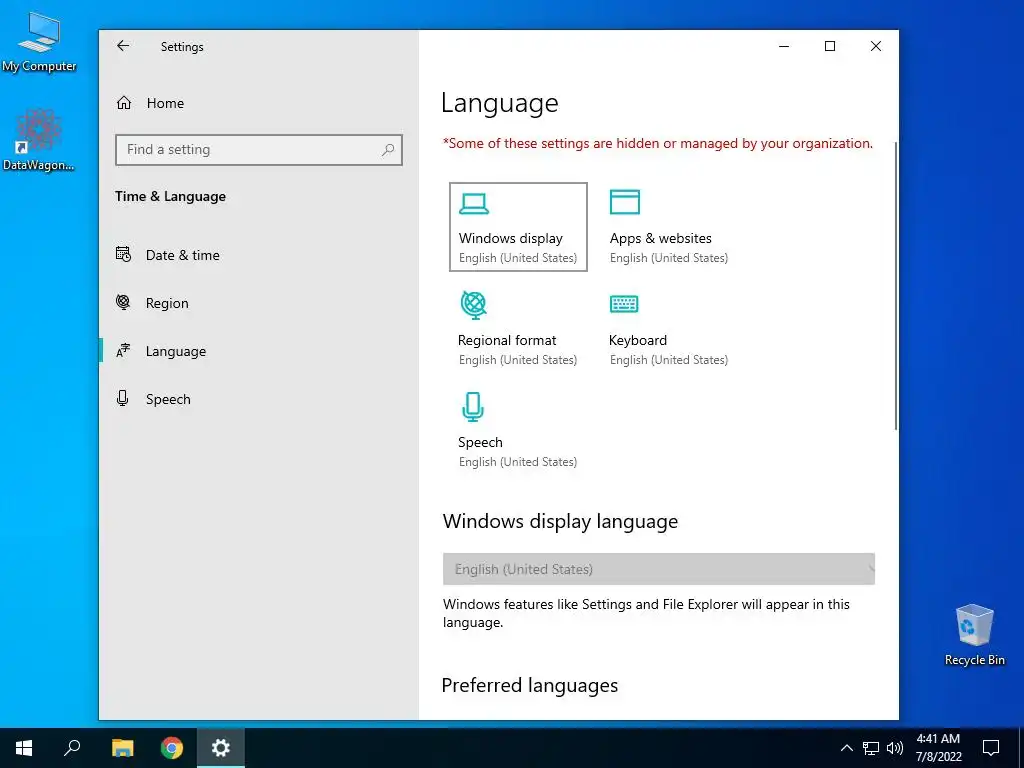Maximize the Settings window
Viewport: 1024px width, 768px height.
point(830,46)
